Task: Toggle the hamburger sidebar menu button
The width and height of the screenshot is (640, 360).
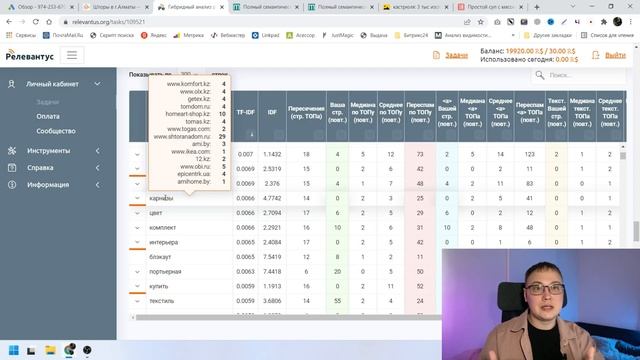Action: (72, 55)
